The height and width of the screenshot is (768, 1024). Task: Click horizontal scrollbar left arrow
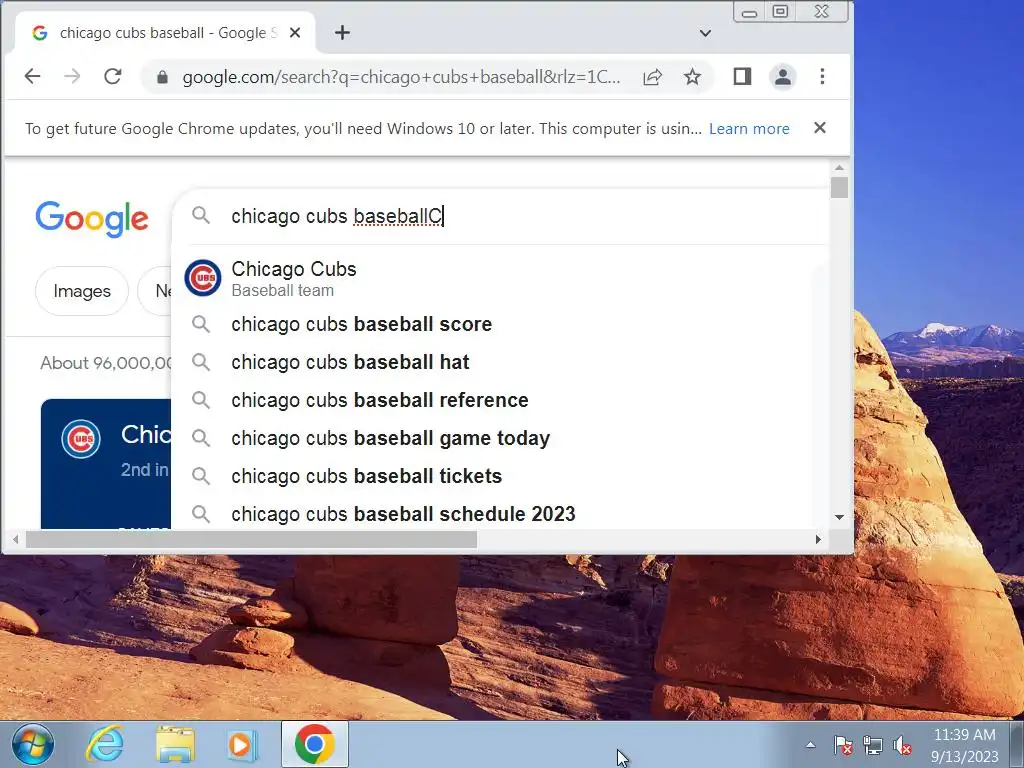point(15,539)
